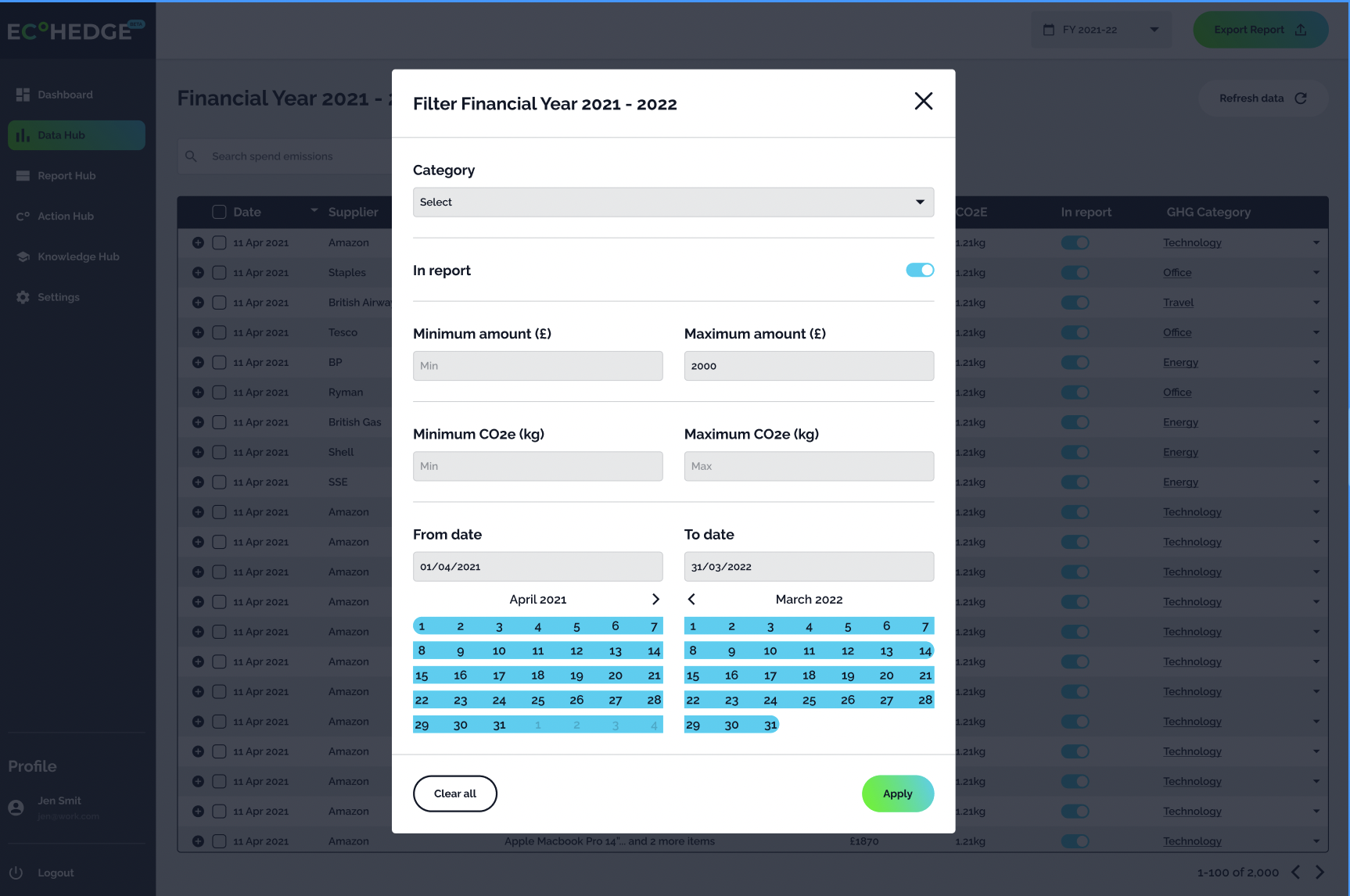1350x896 pixels.
Task: Go to next month in April 2021 calendar
Action: point(655,599)
